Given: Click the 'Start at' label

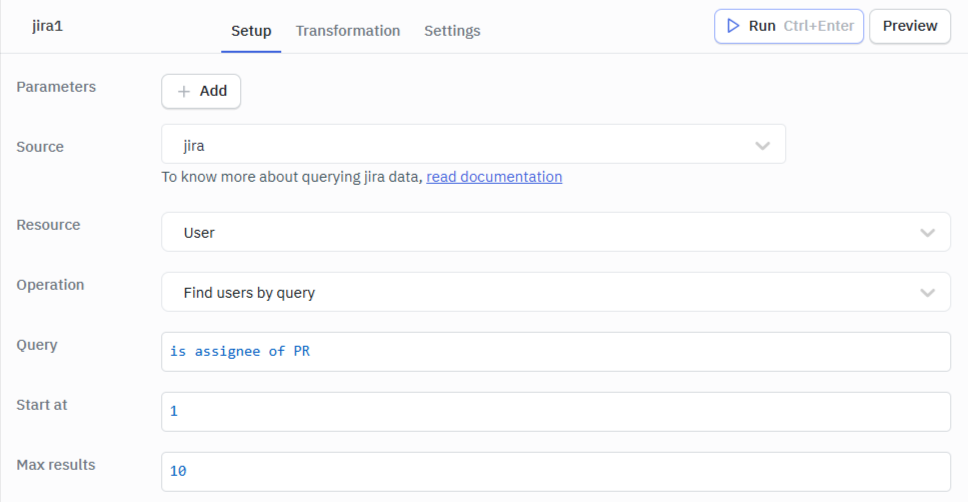Looking at the screenshot, I should 42,405.
